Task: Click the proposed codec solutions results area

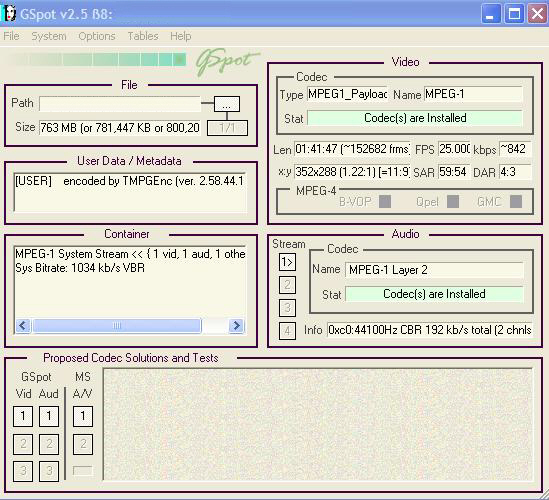Action: (x=318, y=424)
